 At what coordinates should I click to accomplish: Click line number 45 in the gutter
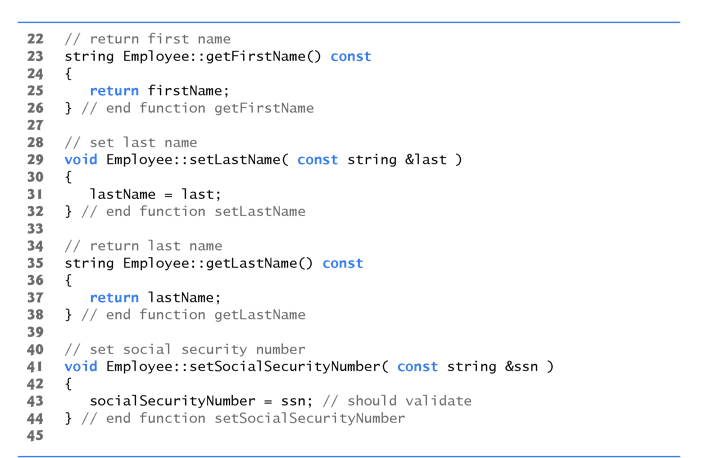(x=35, y=435)
